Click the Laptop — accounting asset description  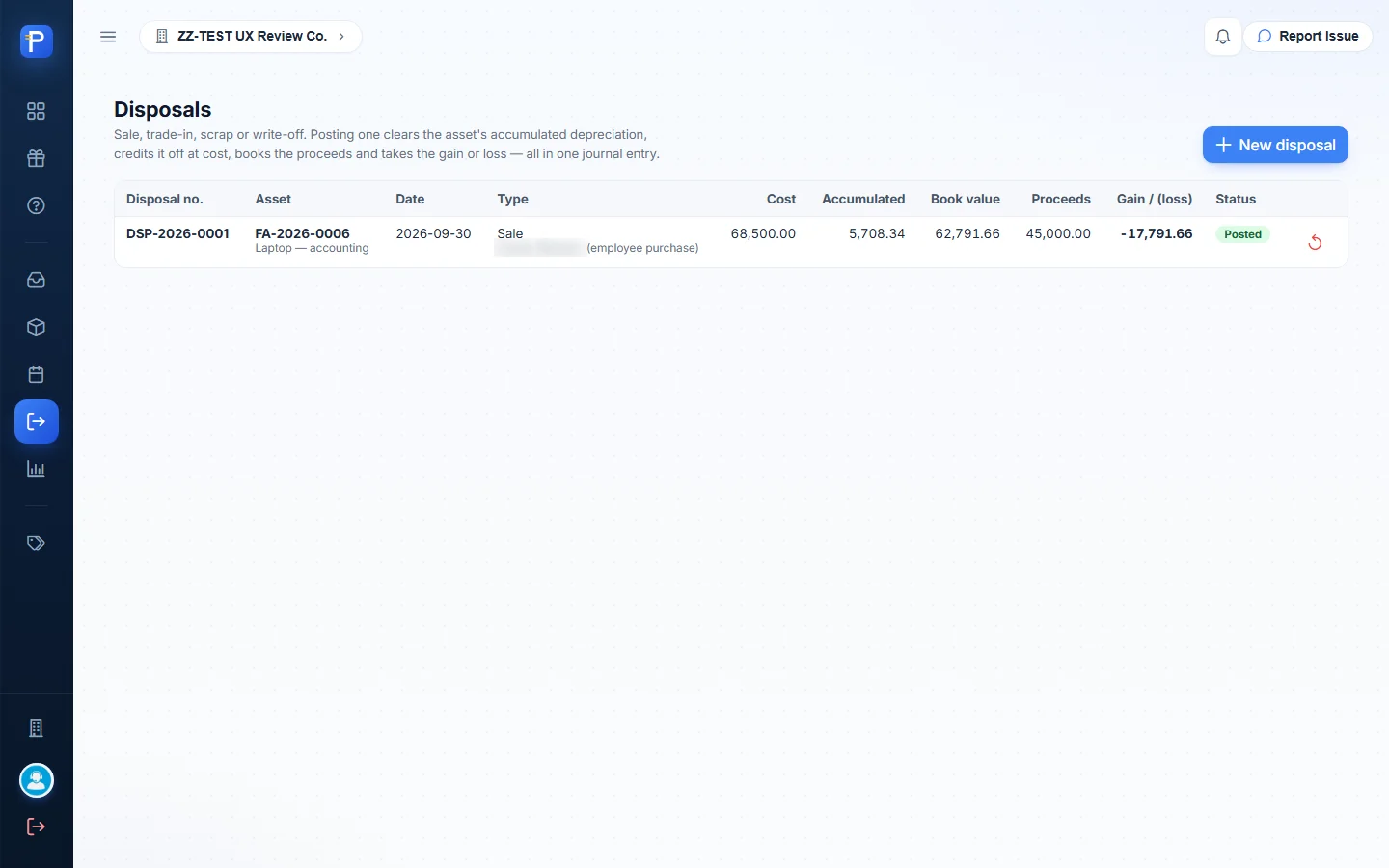pyautogui.click(x=312, y=248)
